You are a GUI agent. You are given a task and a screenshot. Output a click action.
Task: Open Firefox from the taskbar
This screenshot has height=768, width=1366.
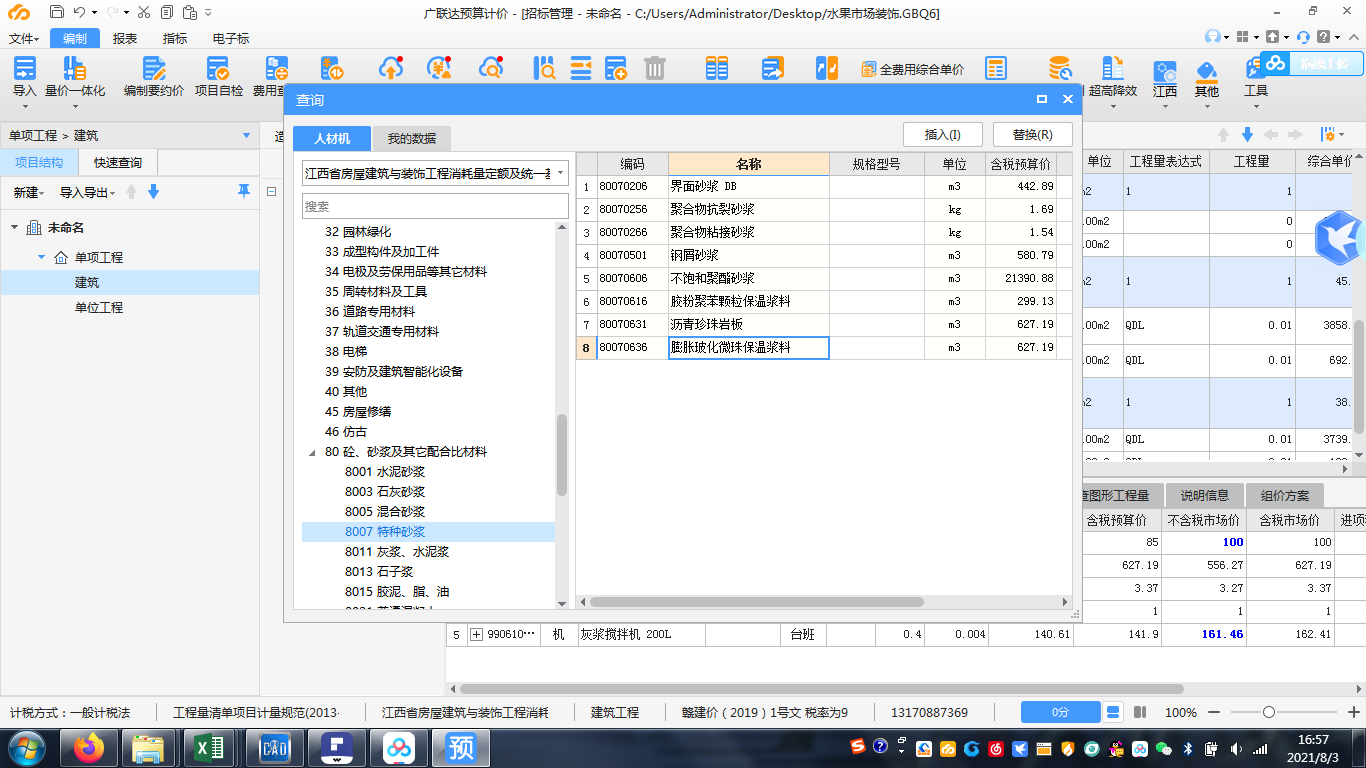click(90, 748)
